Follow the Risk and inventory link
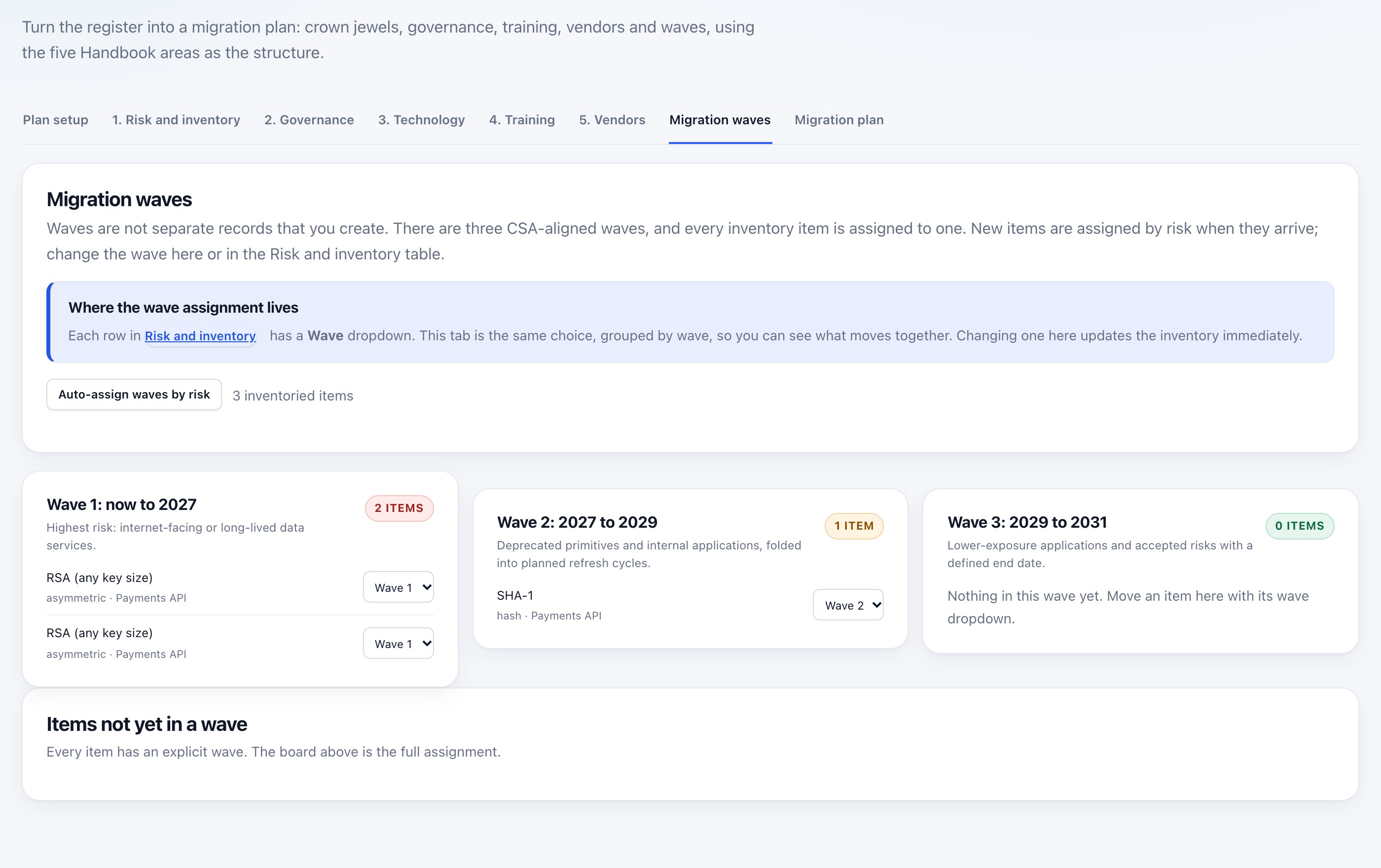Screen dimensions: 1381x868 coord(200,336)
